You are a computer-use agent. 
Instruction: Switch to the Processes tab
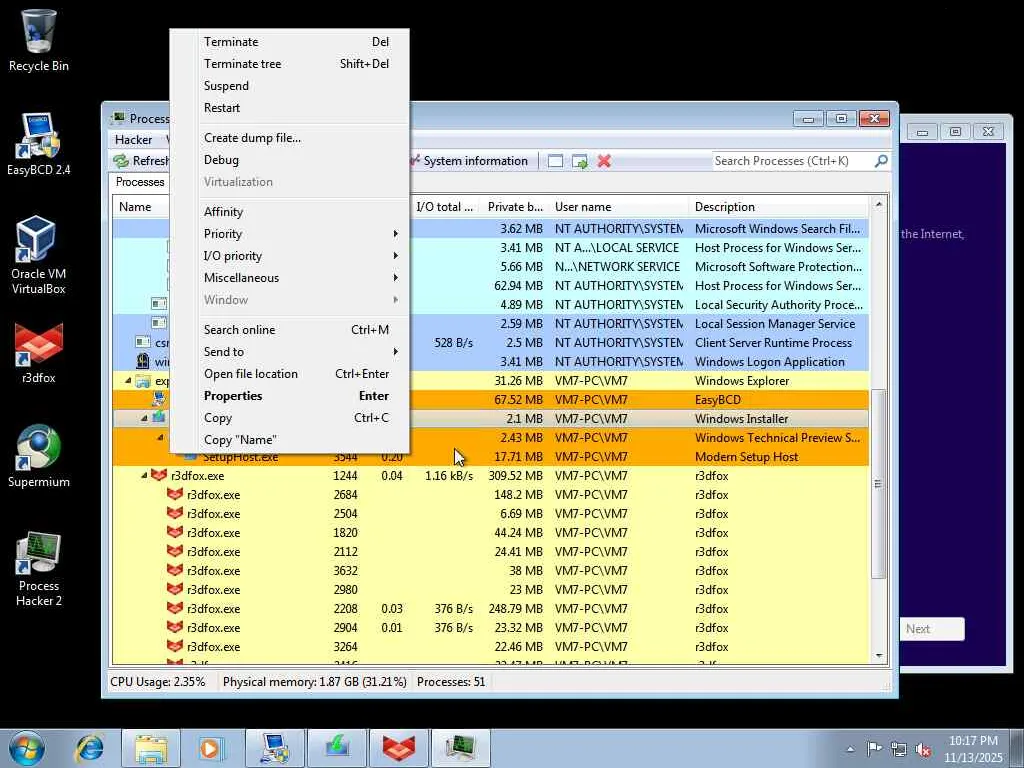pos(140,182)
